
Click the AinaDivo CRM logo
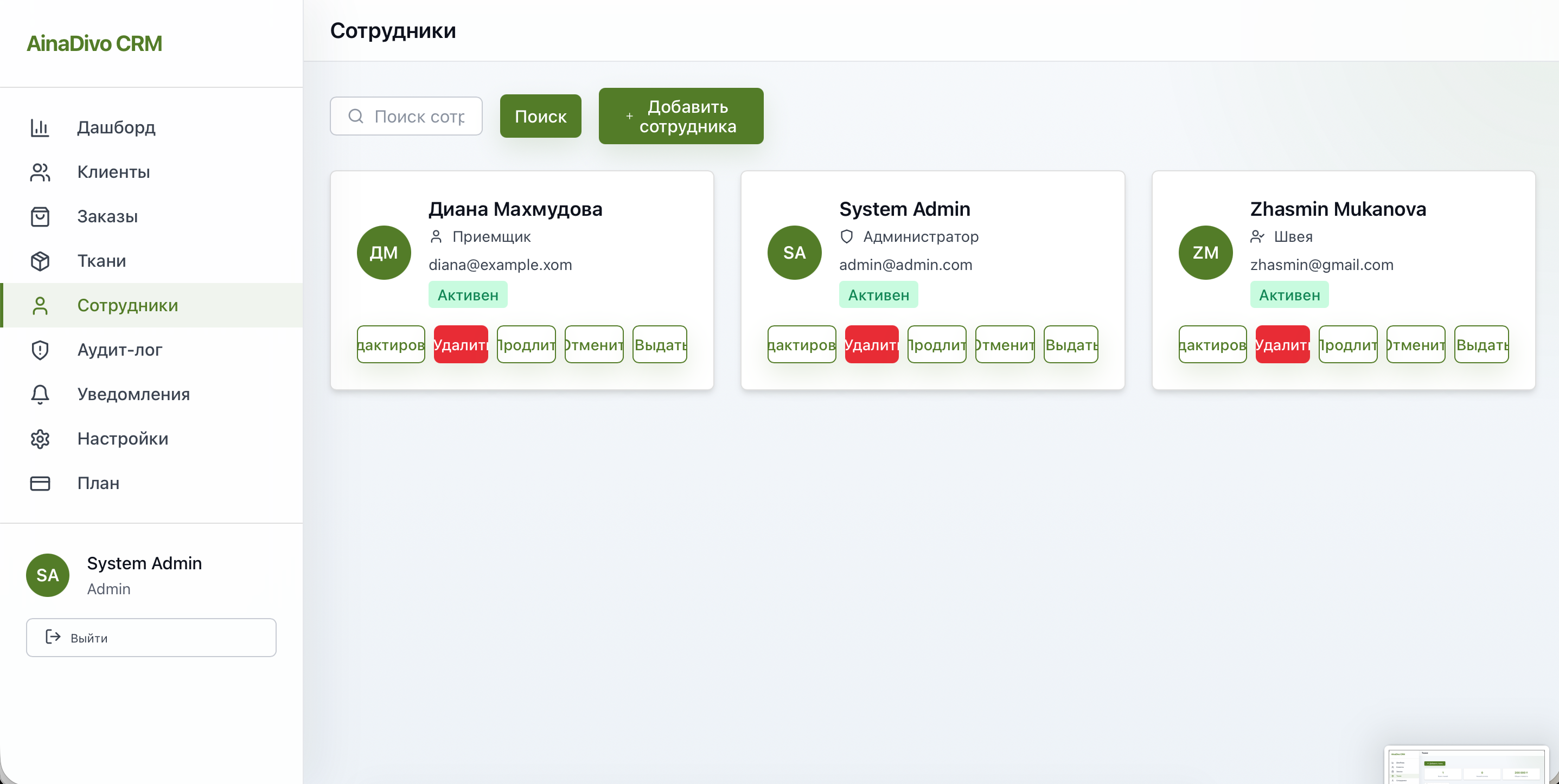click(94, 43)
